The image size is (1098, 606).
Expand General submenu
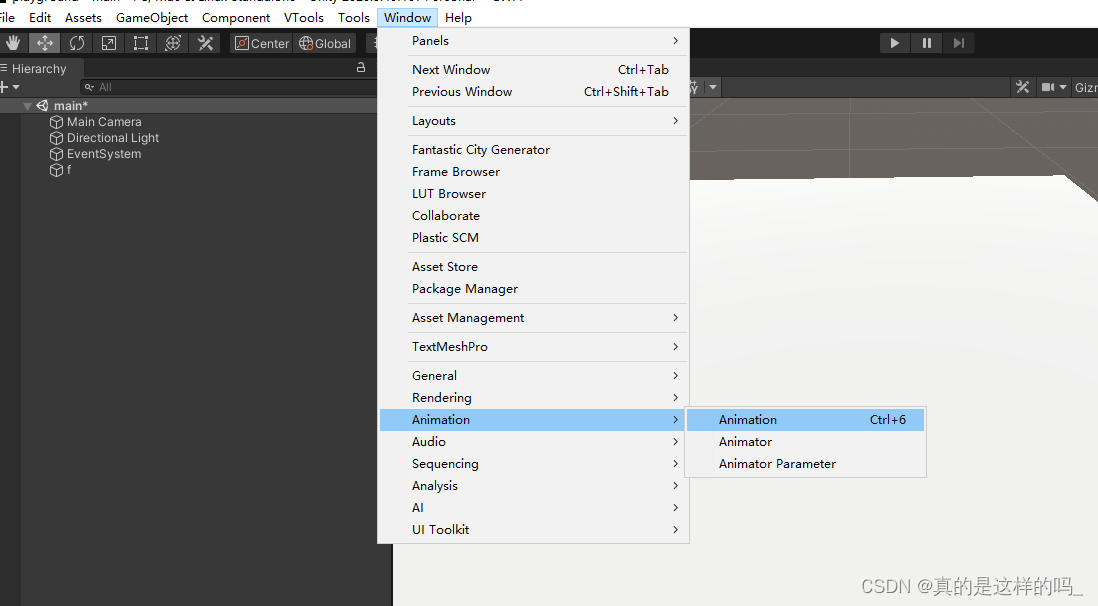coord(534,376)
